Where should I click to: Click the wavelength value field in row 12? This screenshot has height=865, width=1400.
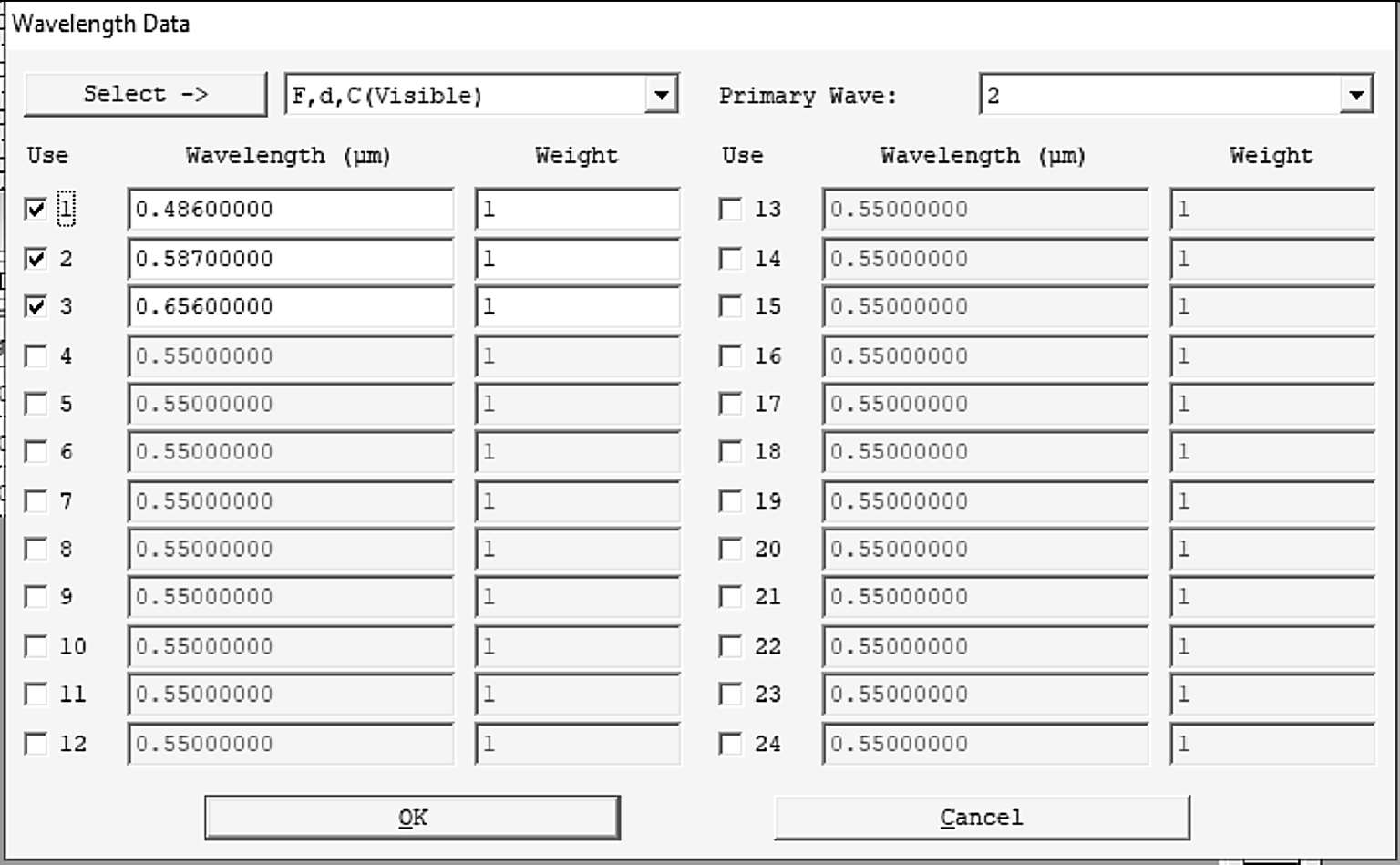(291, 744)
